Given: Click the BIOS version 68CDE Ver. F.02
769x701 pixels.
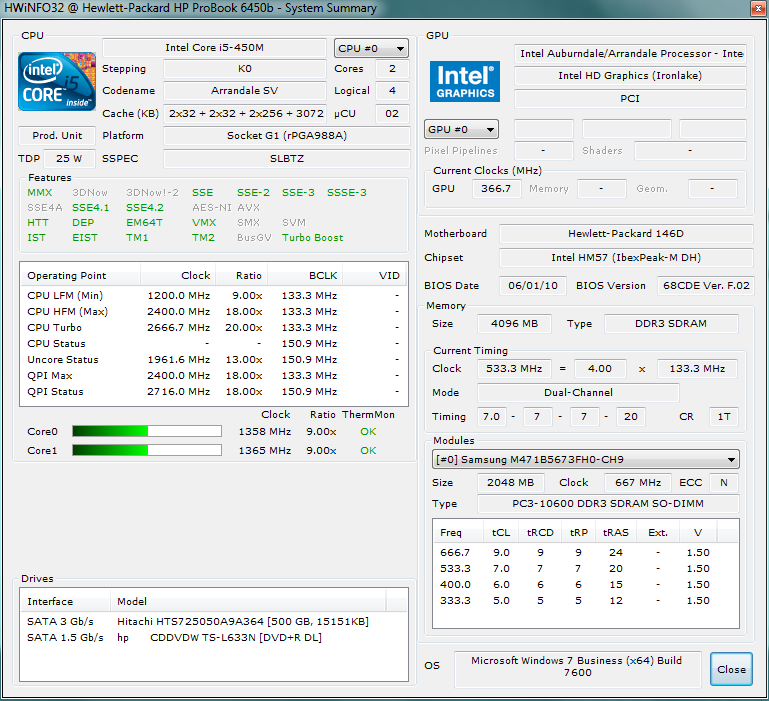Looking at the screenshot, I should pyautogui.click(x=706, y=286).
